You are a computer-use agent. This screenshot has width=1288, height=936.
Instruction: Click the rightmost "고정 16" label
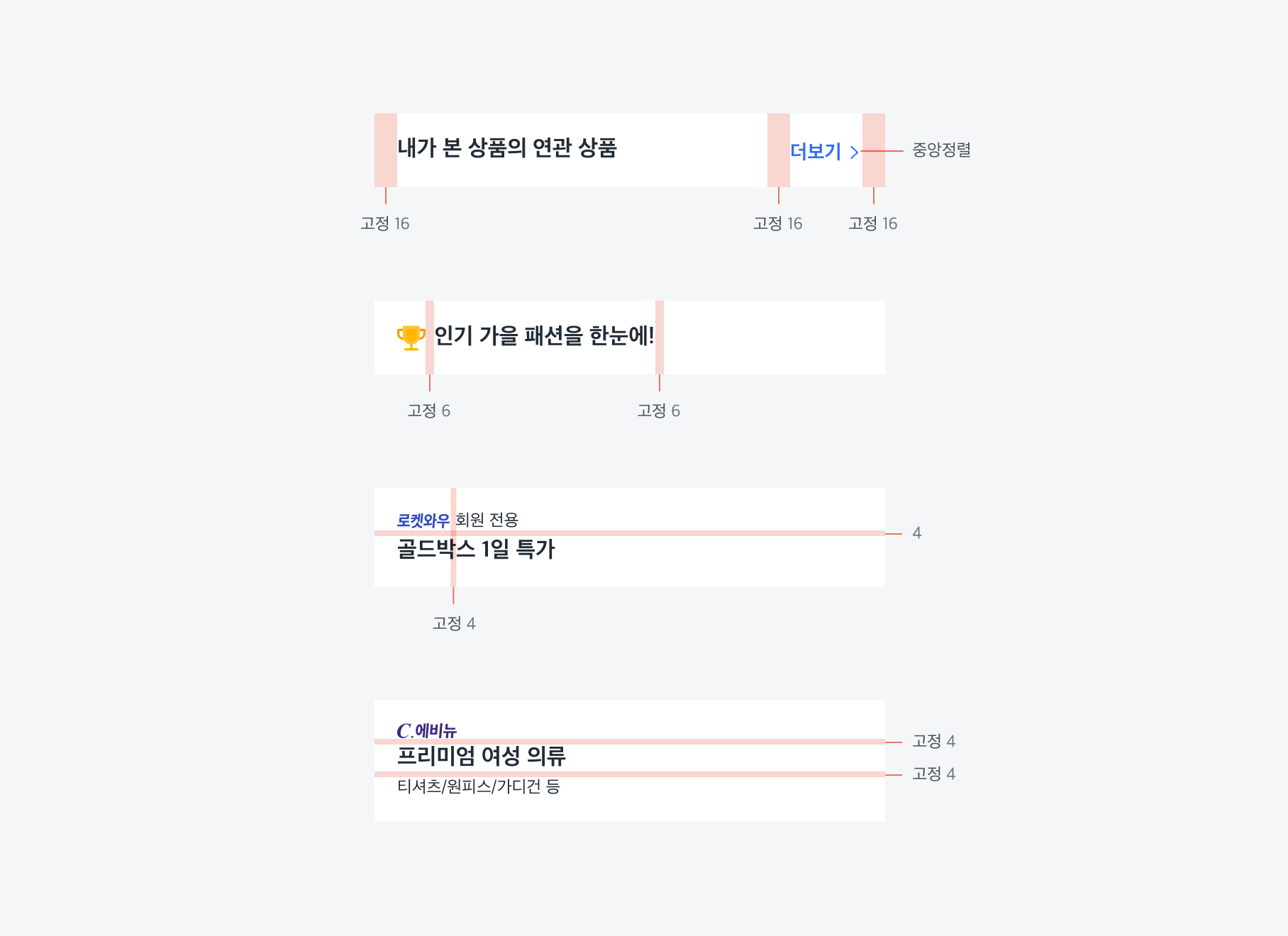873,224
